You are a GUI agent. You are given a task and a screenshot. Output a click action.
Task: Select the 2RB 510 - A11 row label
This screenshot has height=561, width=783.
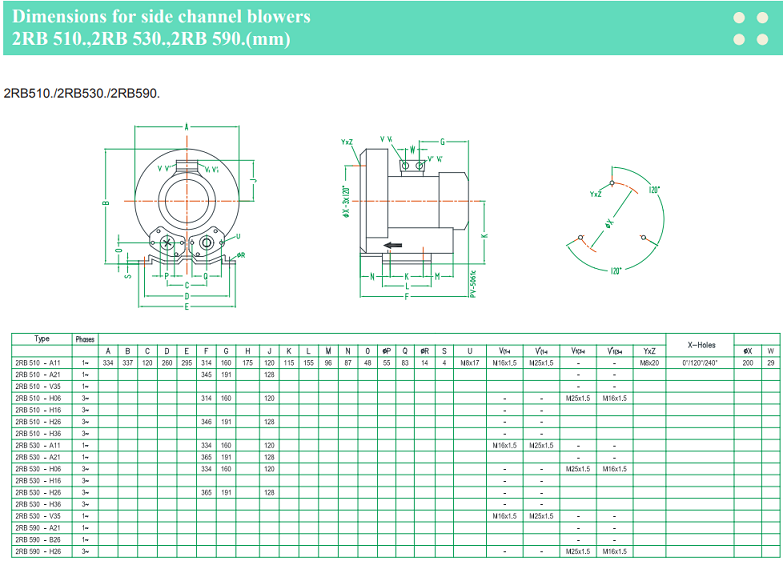click(x=38, y=362)
